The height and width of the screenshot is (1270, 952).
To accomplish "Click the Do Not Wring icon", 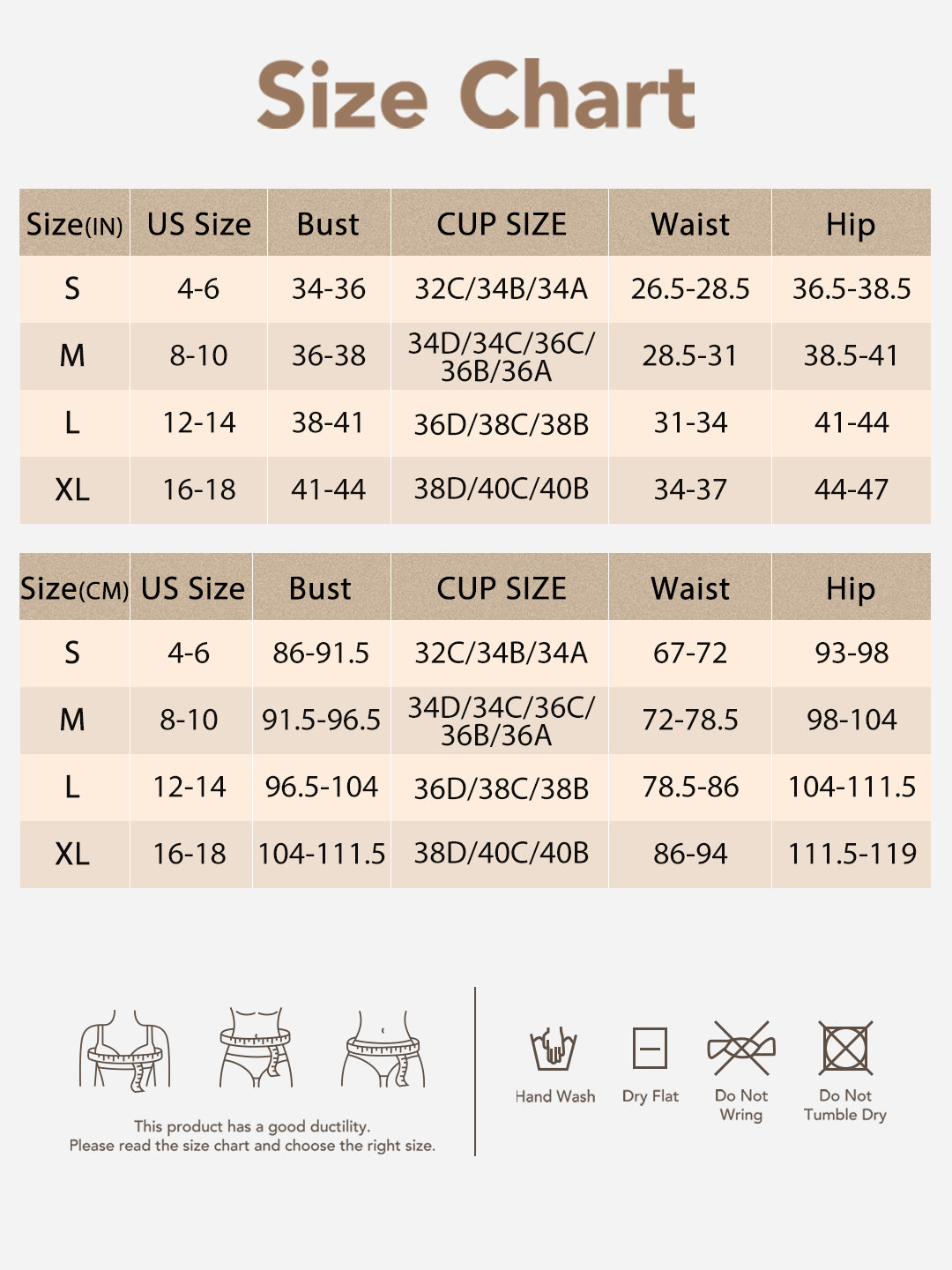I will click(x=741, y=1049).
